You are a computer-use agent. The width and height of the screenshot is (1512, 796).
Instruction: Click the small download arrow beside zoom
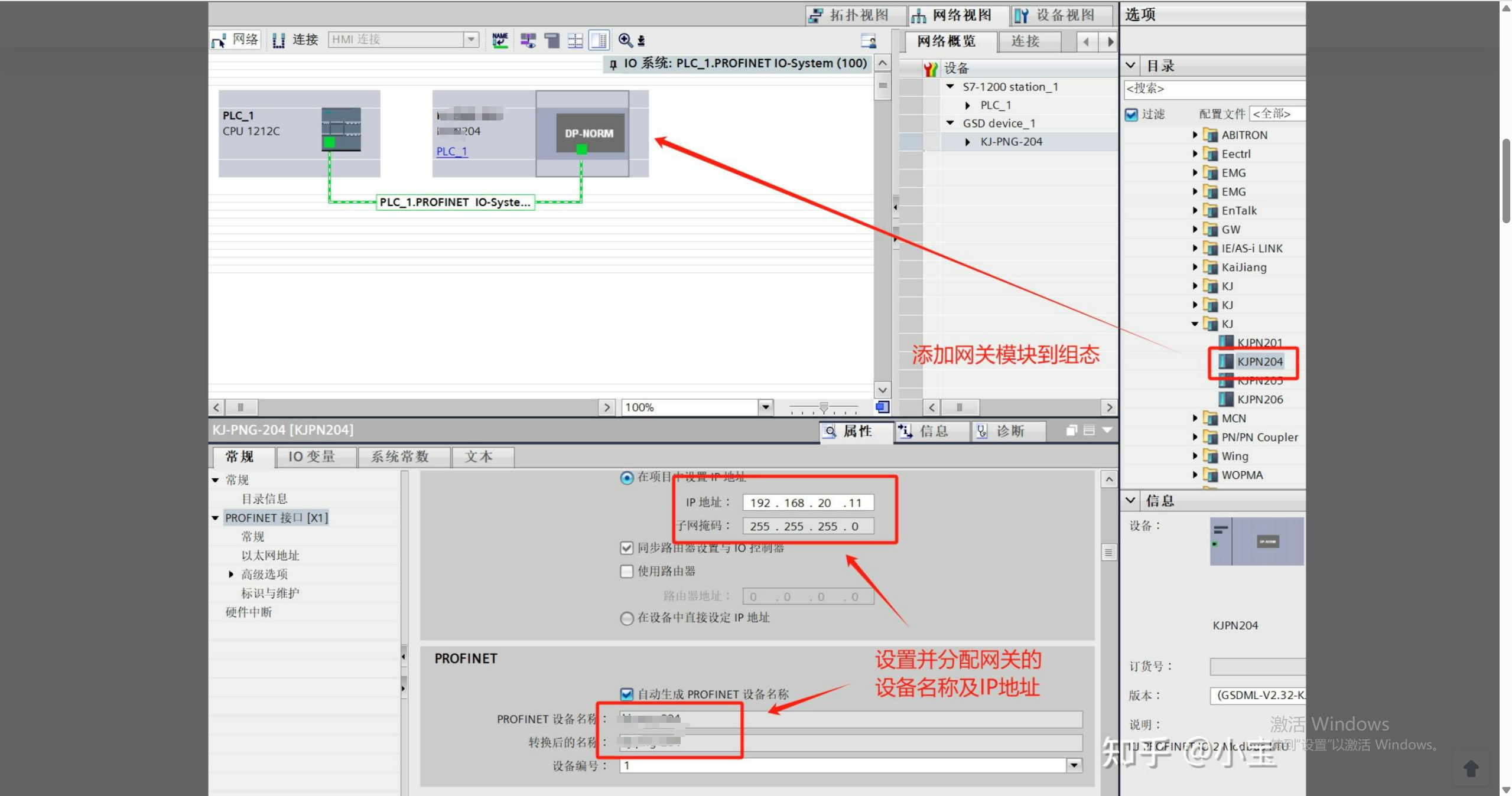641,41
